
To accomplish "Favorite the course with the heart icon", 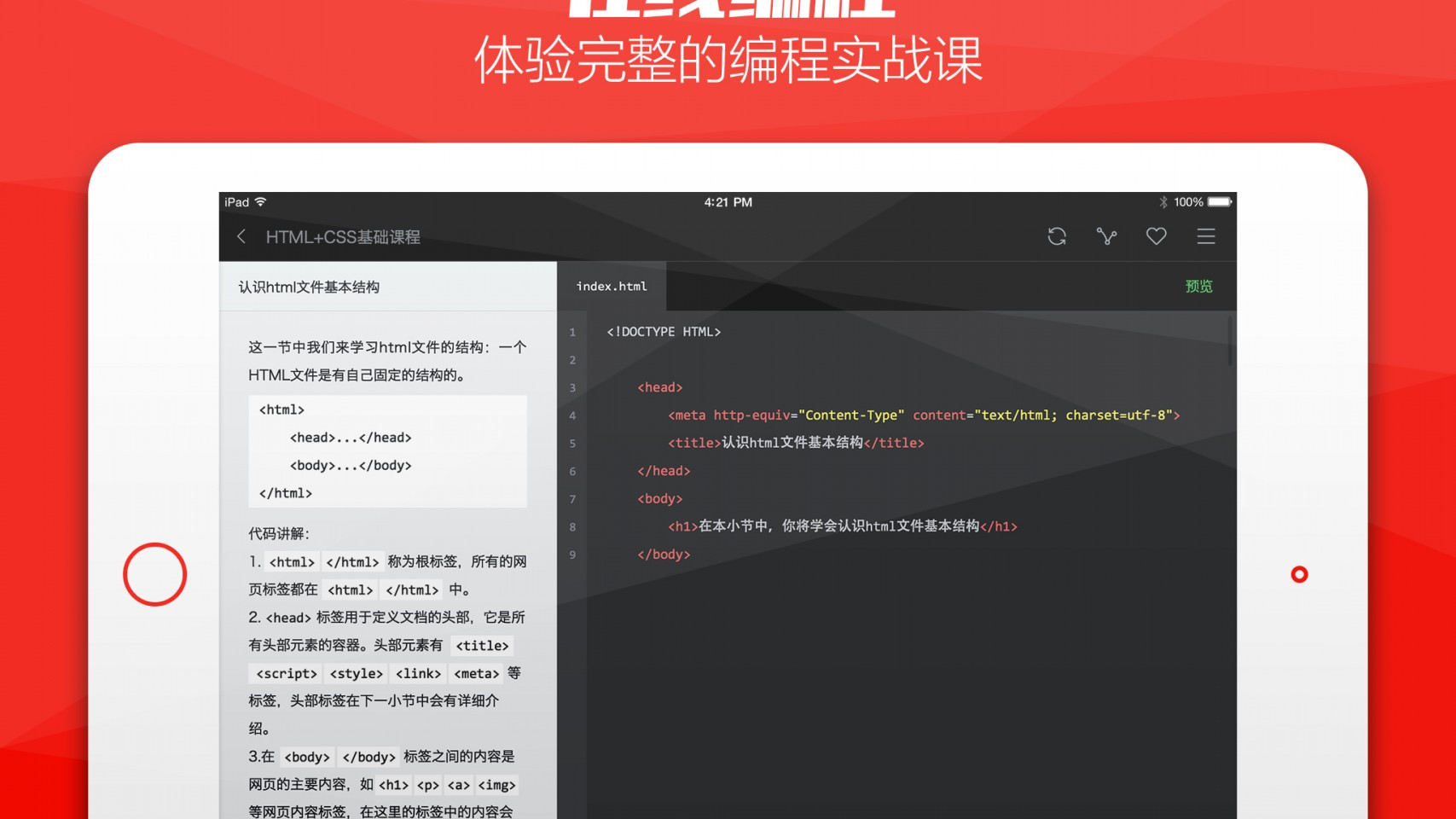I will [1156, 236].
